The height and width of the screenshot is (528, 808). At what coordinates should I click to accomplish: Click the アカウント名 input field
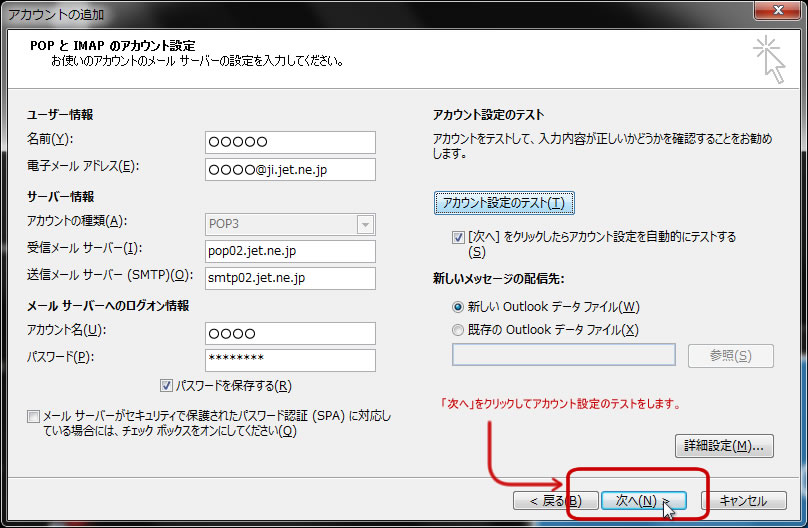(x=289, y=333)
